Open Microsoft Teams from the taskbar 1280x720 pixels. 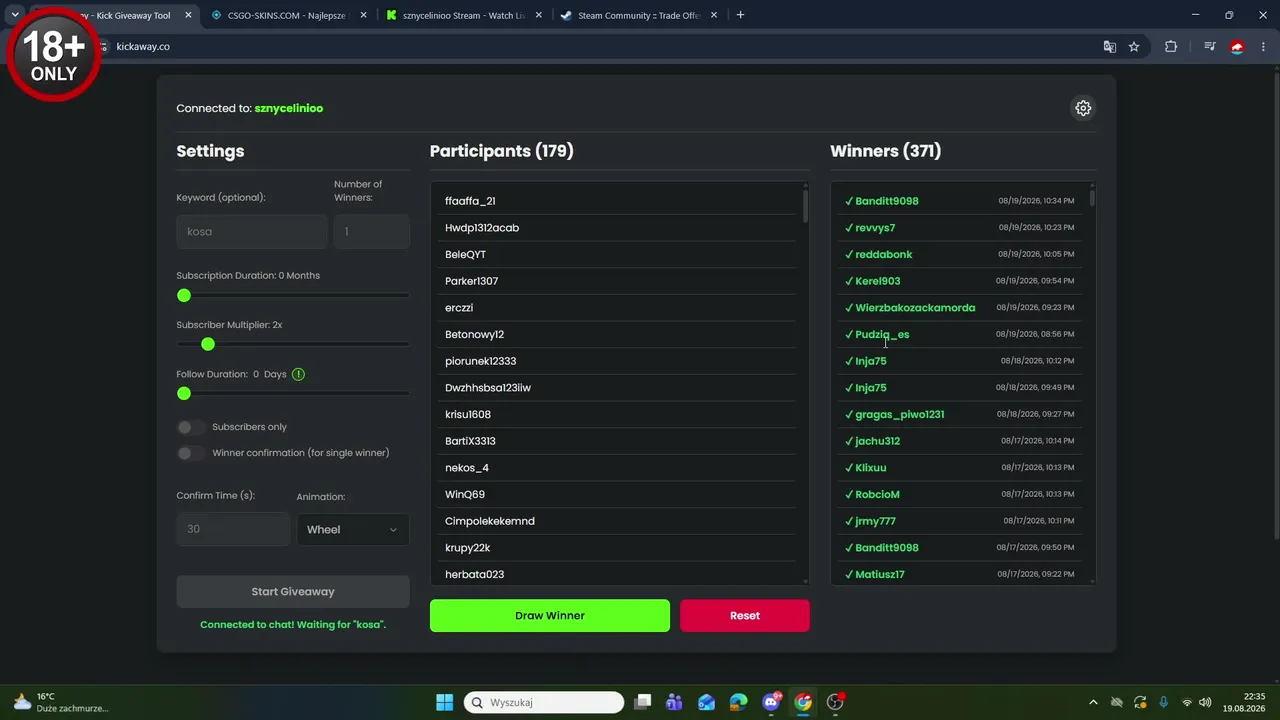674,702
